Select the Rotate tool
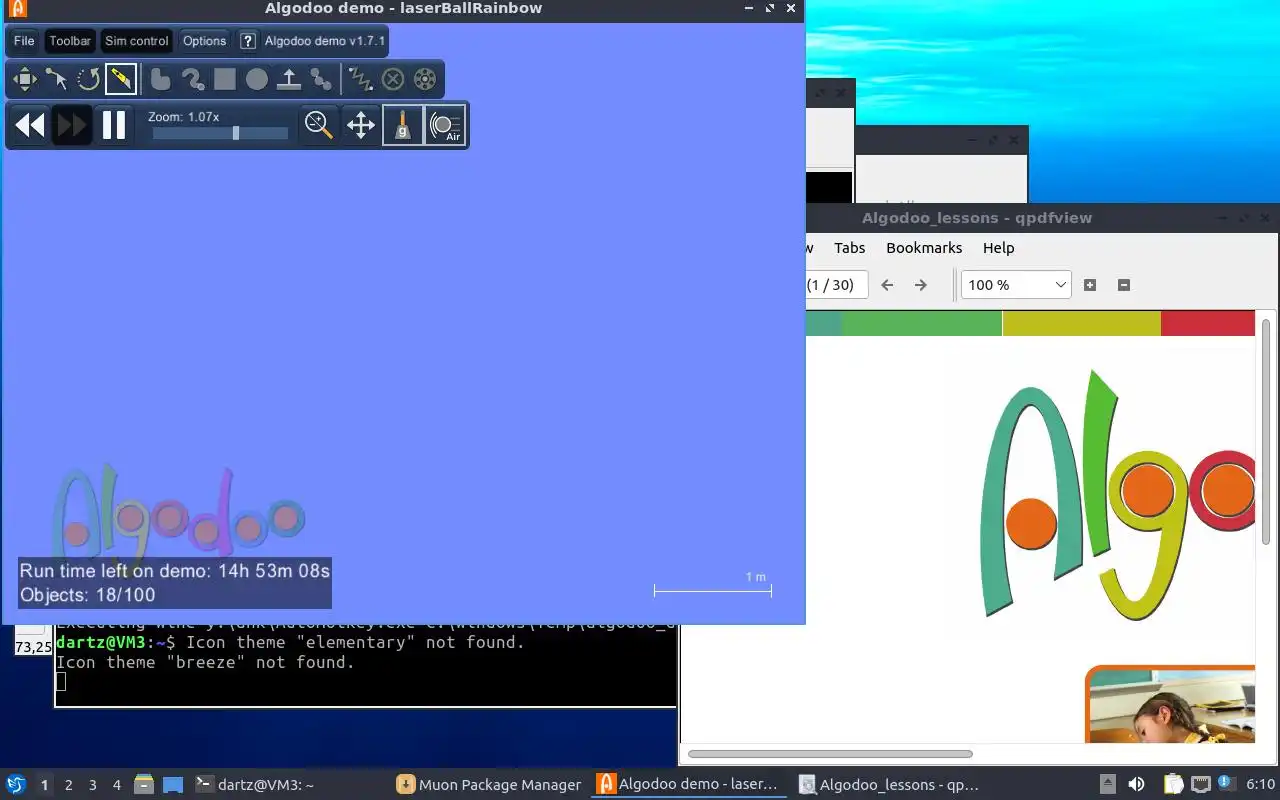 point(88,79)
